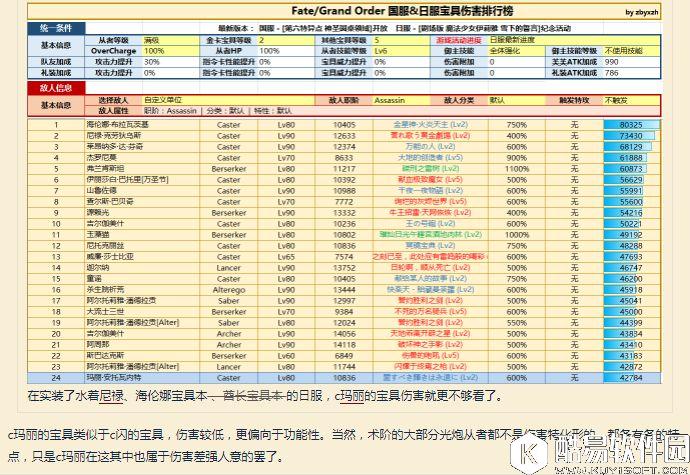Click 'Lancer' class in row 14
The image size is (690, 475).
click(x=229, y=268)
